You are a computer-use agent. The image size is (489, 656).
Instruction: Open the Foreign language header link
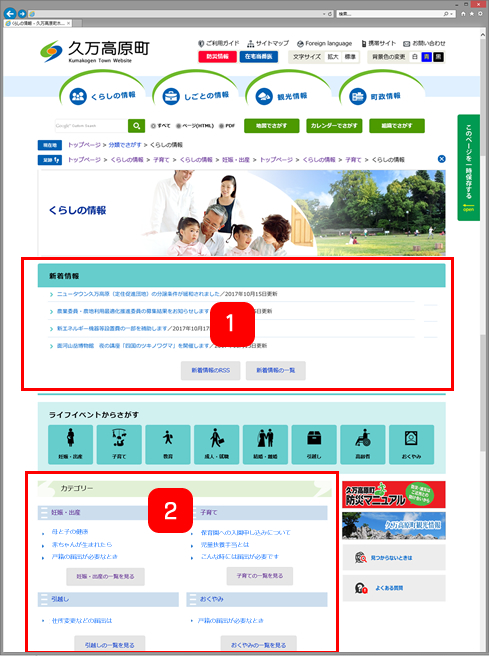324,44
